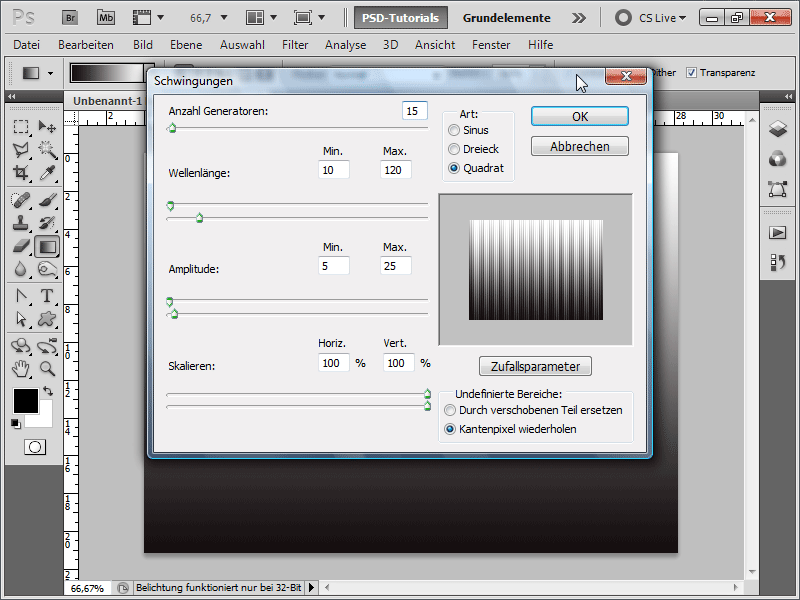The height and width of the screenshot is (600, 800).
Task: Click the Anzahl Generatoren slider handle
Action: [x=172, y=128]
